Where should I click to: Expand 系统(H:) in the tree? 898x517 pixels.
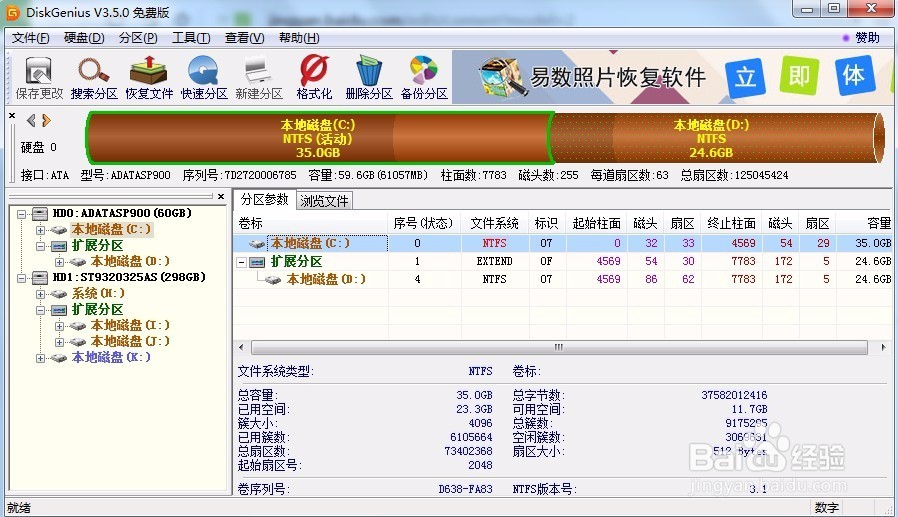pyautogui.click(x=41, y=294)
